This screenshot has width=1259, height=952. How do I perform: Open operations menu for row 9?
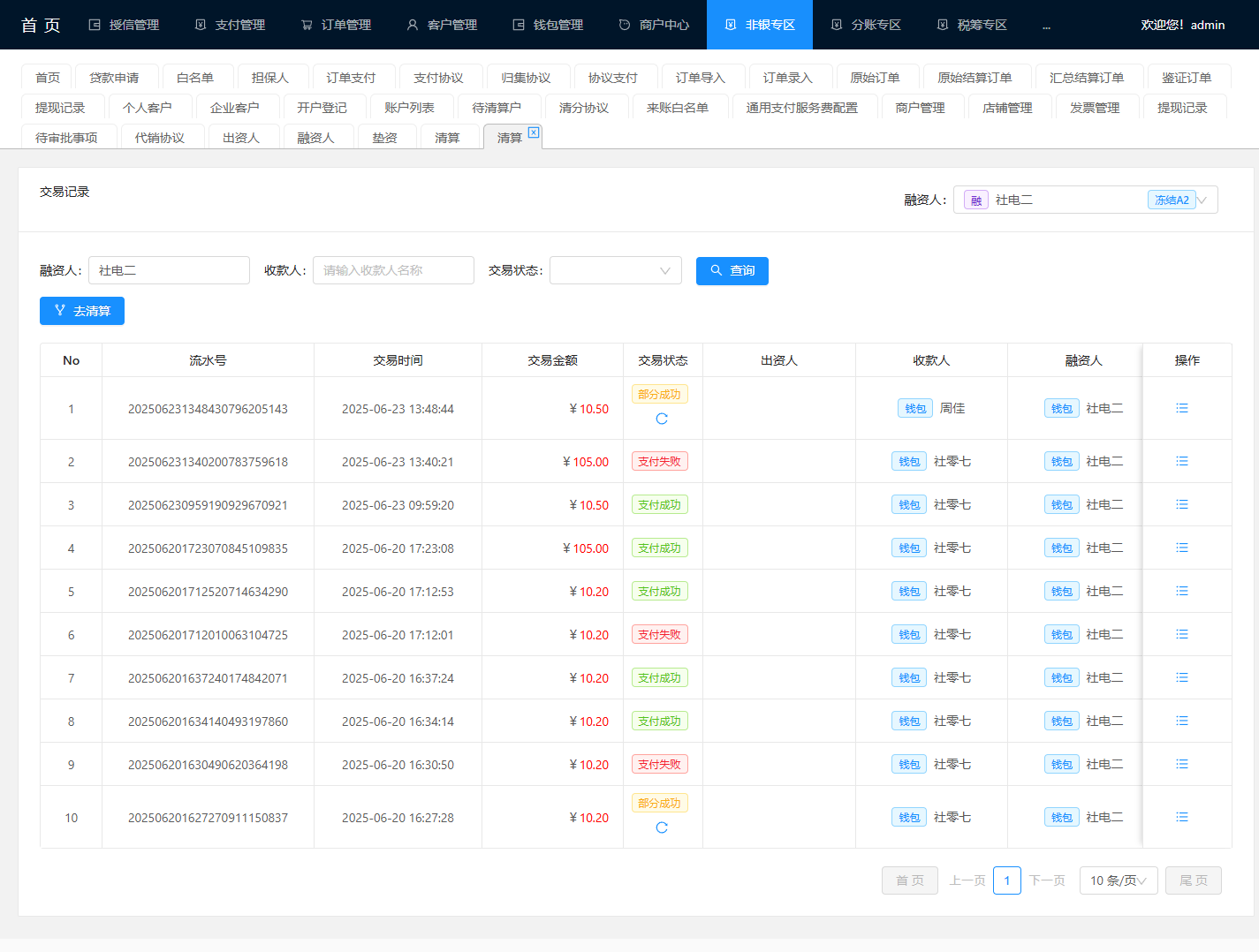(x=1182, y=764)
